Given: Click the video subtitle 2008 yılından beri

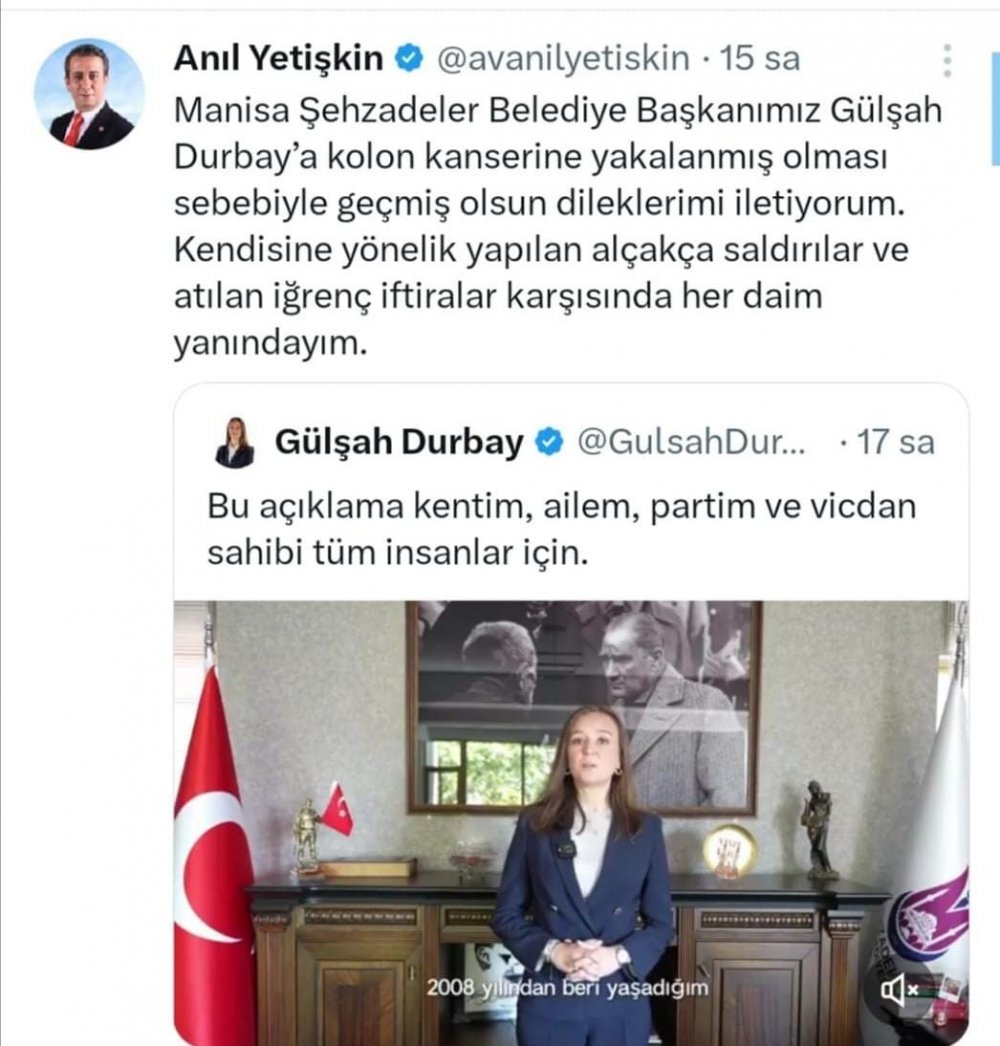Looking at the screenshot, I should (x=567, y=987).
